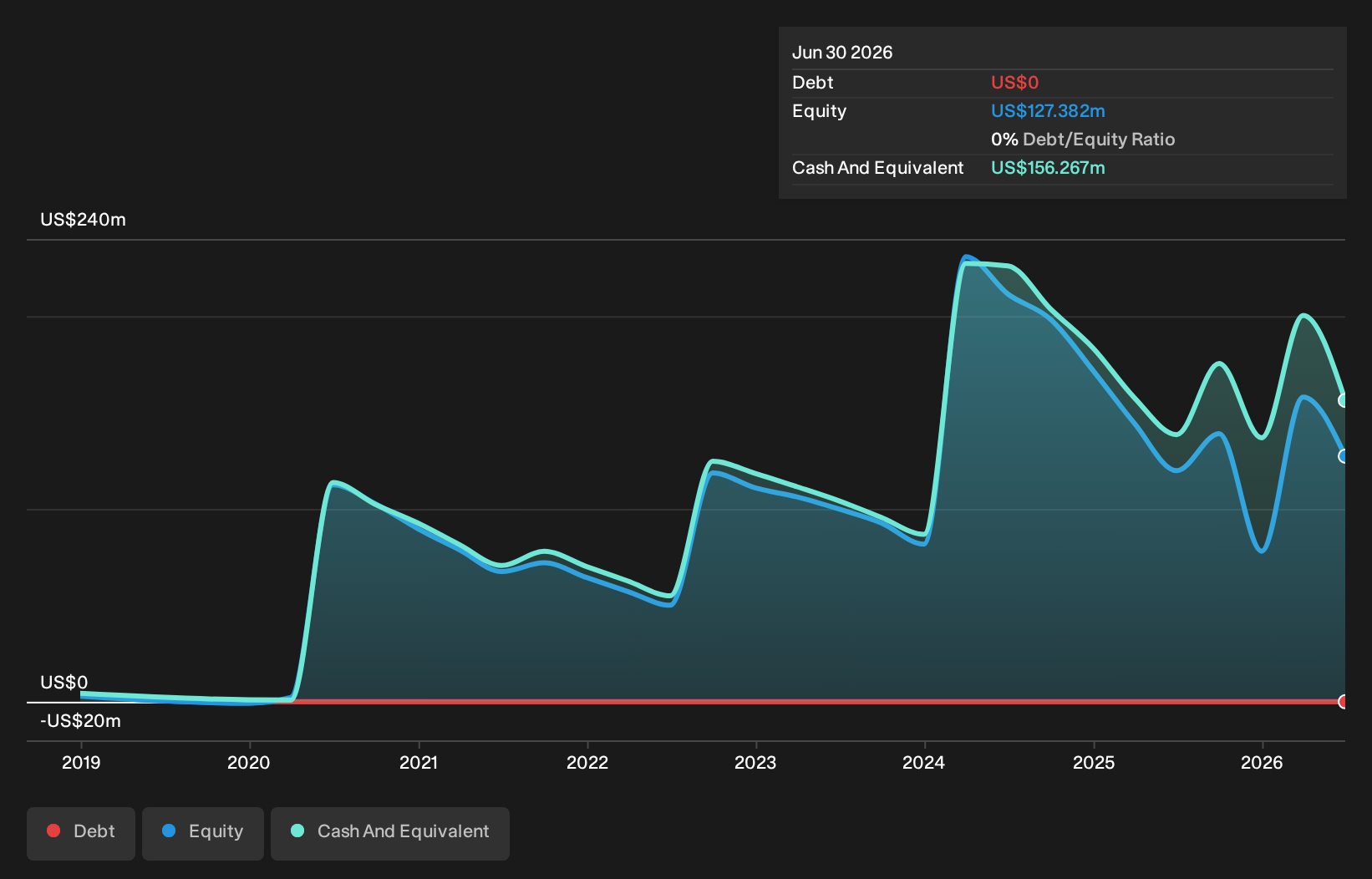Click the teal dot in Cash legend

tap(297, 831)
